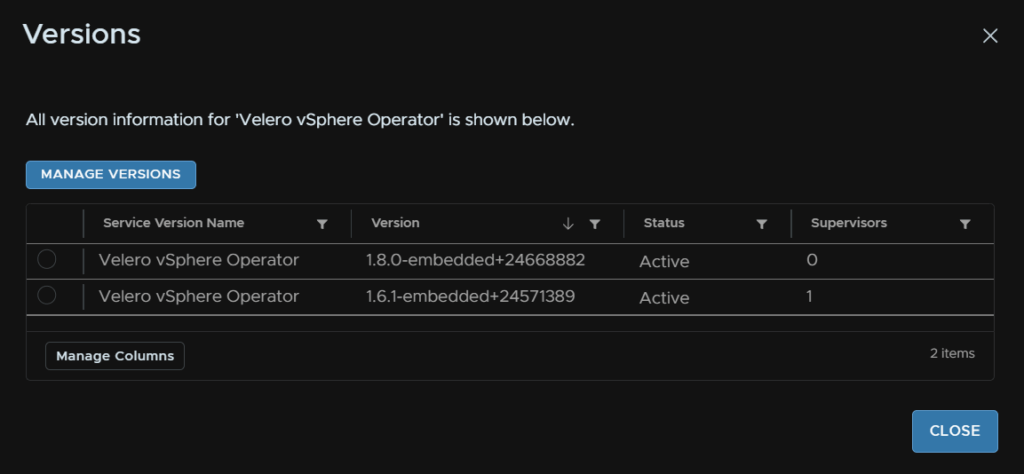Click Supervisors count 1
The width and height of the screenshot is (1024, 474).
tap(810, 296)
